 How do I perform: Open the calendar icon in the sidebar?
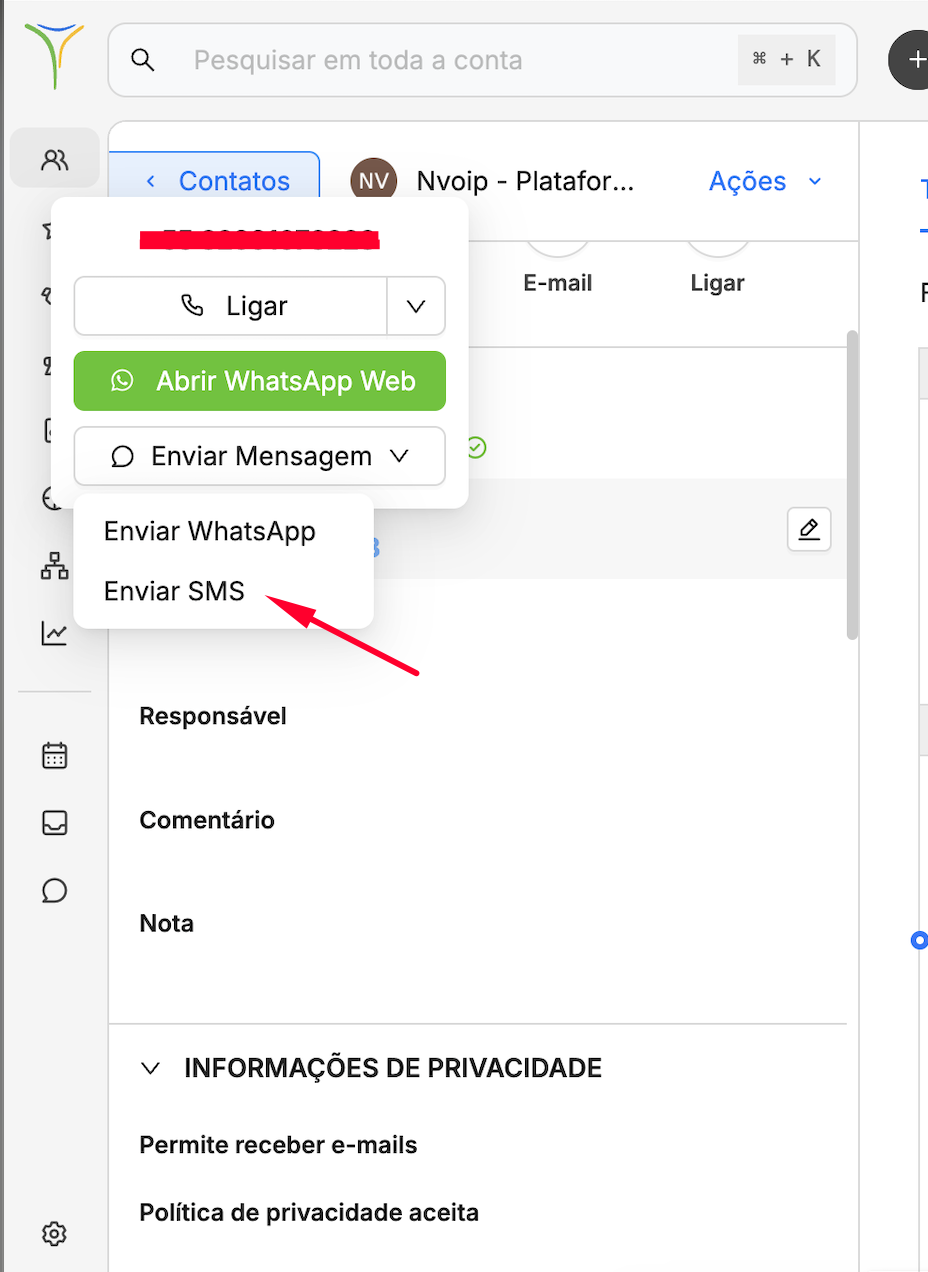click(54, 755)
